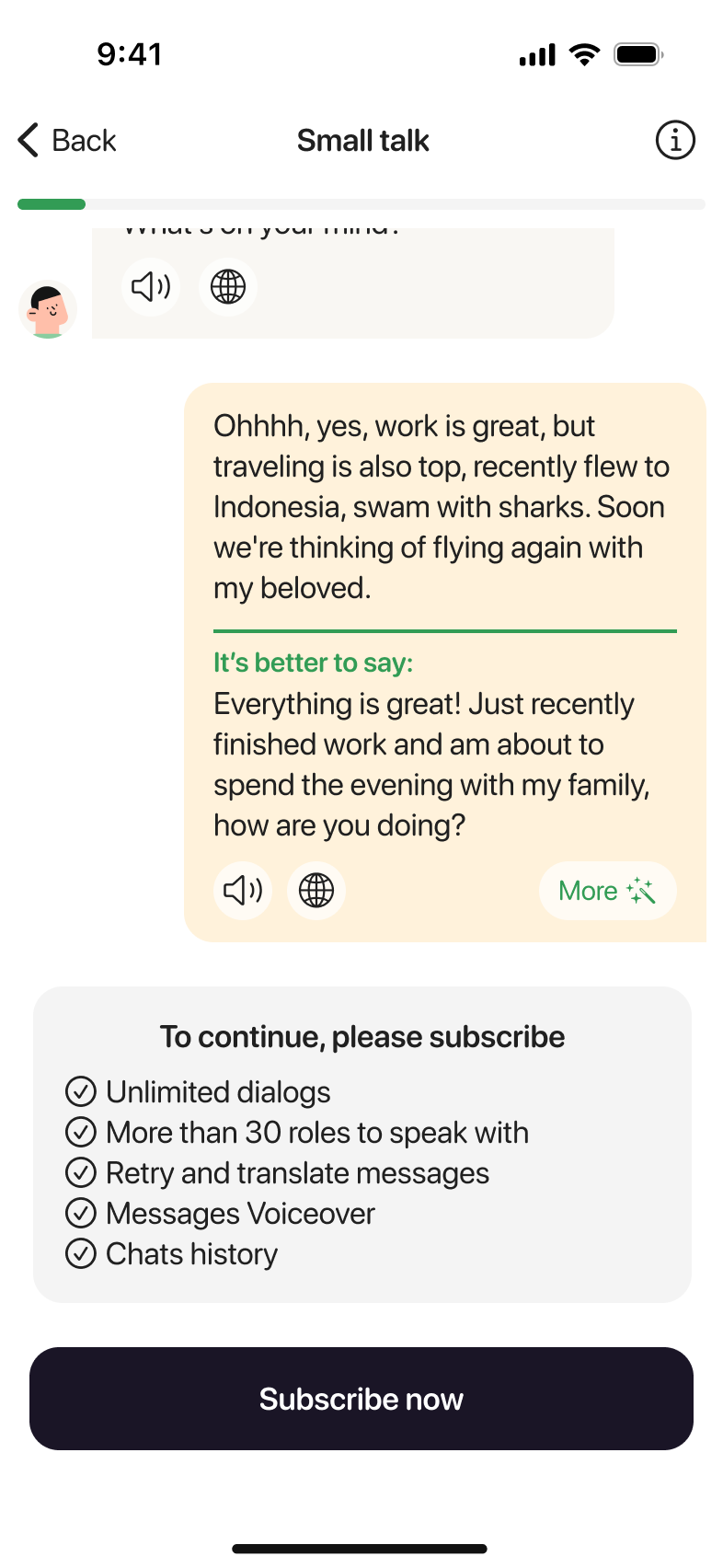723x1568 pixels.
Task: Tap the Back chevron arrow
Action: (29, 141)
